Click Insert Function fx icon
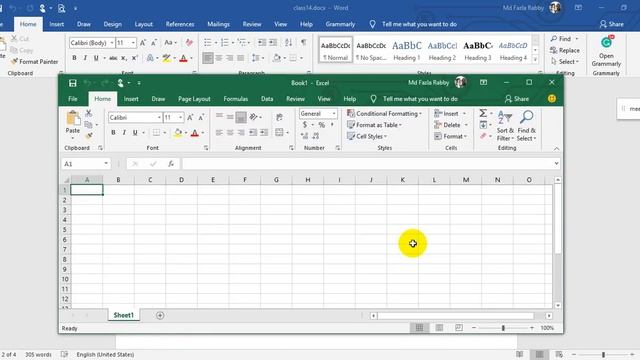640x360 pixels. click(171, 164)
